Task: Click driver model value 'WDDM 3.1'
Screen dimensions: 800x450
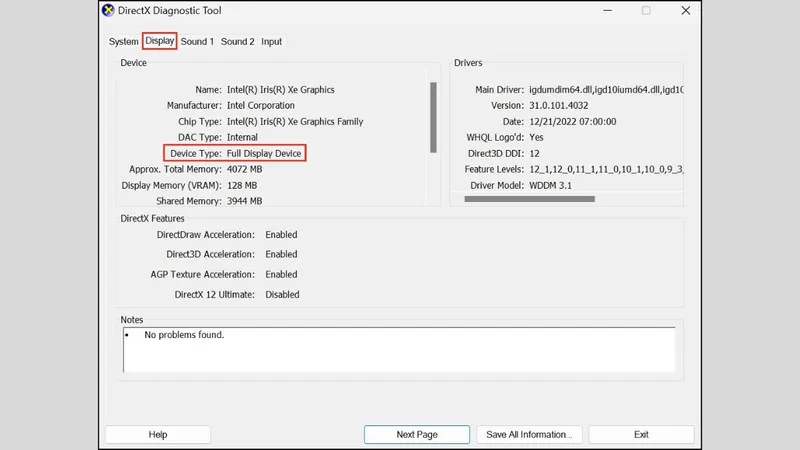Action: (550, 185)
